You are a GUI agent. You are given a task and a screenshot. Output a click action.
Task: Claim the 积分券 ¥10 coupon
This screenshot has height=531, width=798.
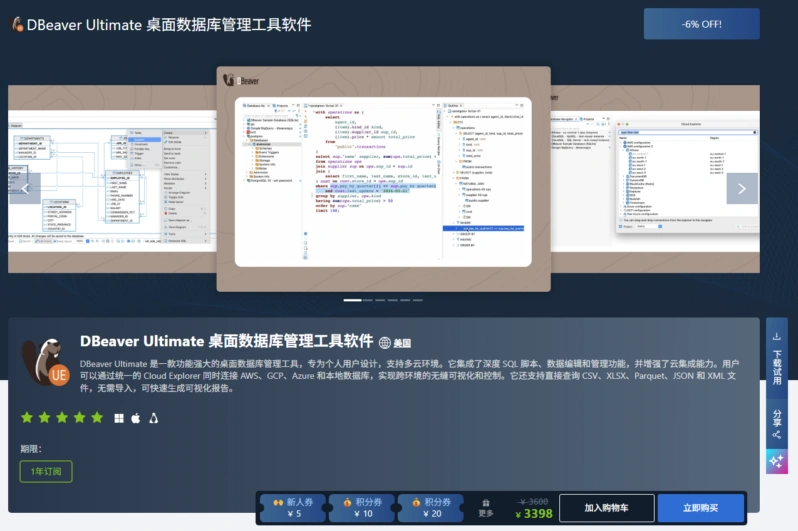[362, 508]
